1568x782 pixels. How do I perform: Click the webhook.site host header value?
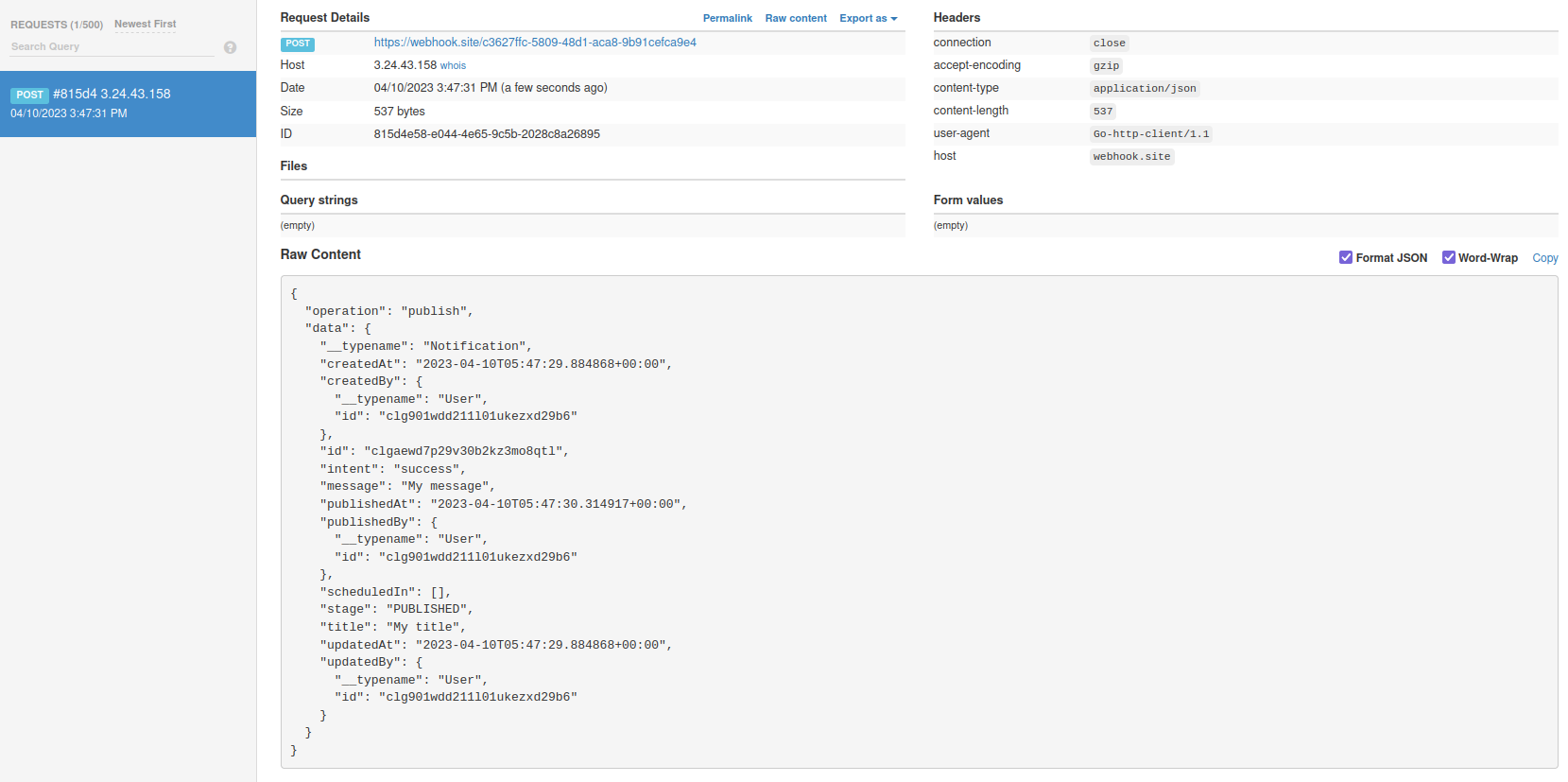(x=1131, y=157)
